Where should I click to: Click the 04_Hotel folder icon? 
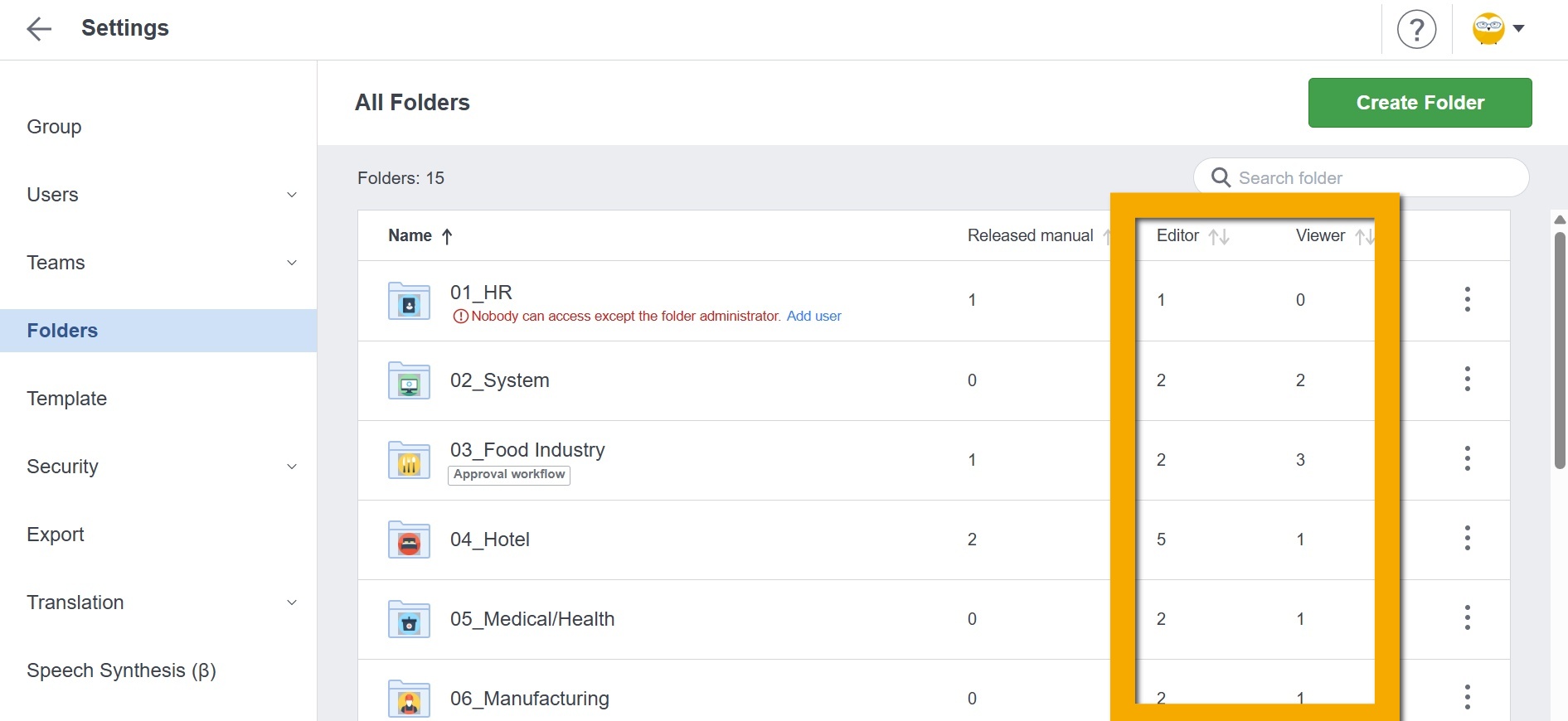409,540
